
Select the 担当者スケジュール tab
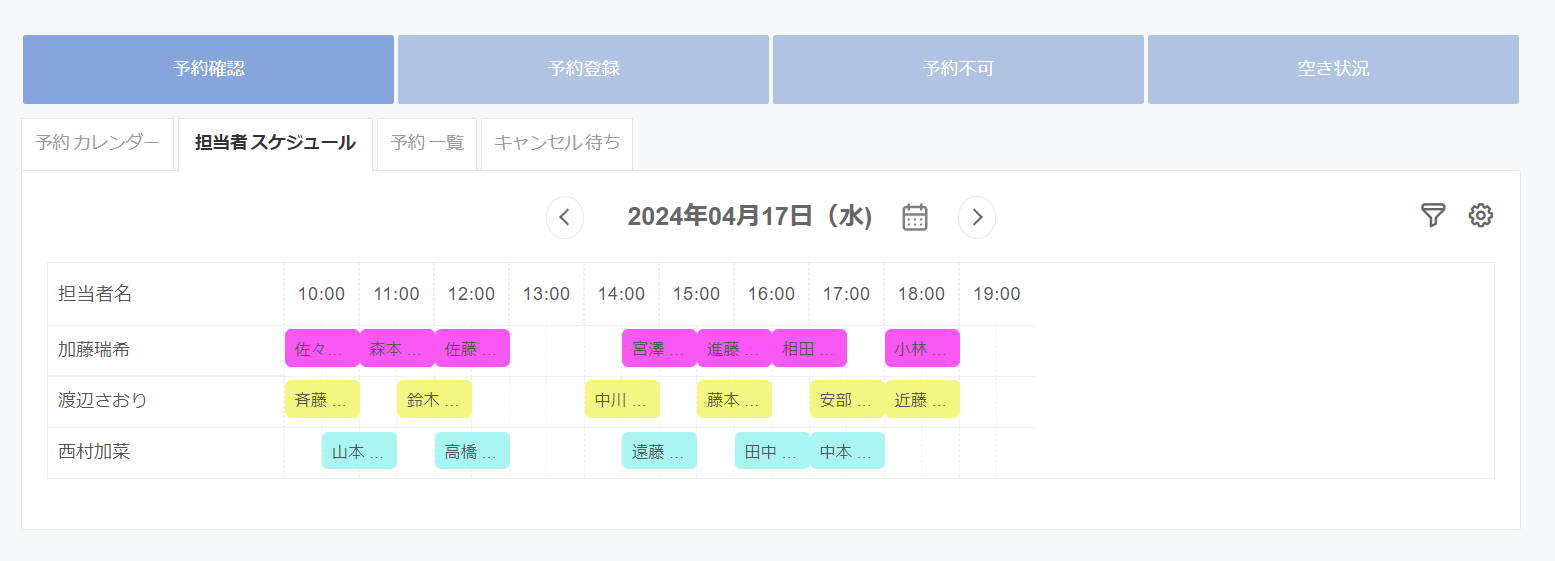275,143
